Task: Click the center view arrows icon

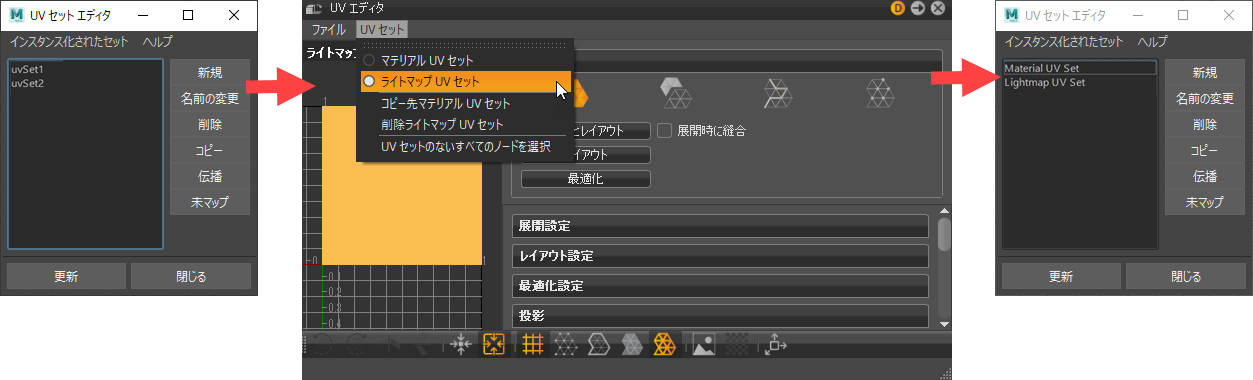Action: (x=460, y=345)
